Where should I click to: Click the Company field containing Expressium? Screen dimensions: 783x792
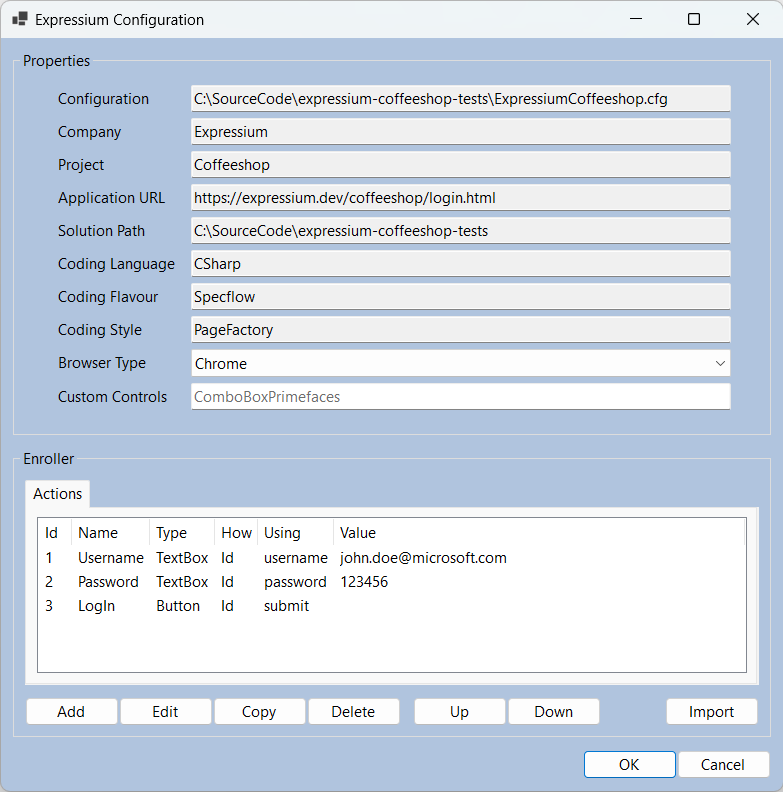click(461, 131)
